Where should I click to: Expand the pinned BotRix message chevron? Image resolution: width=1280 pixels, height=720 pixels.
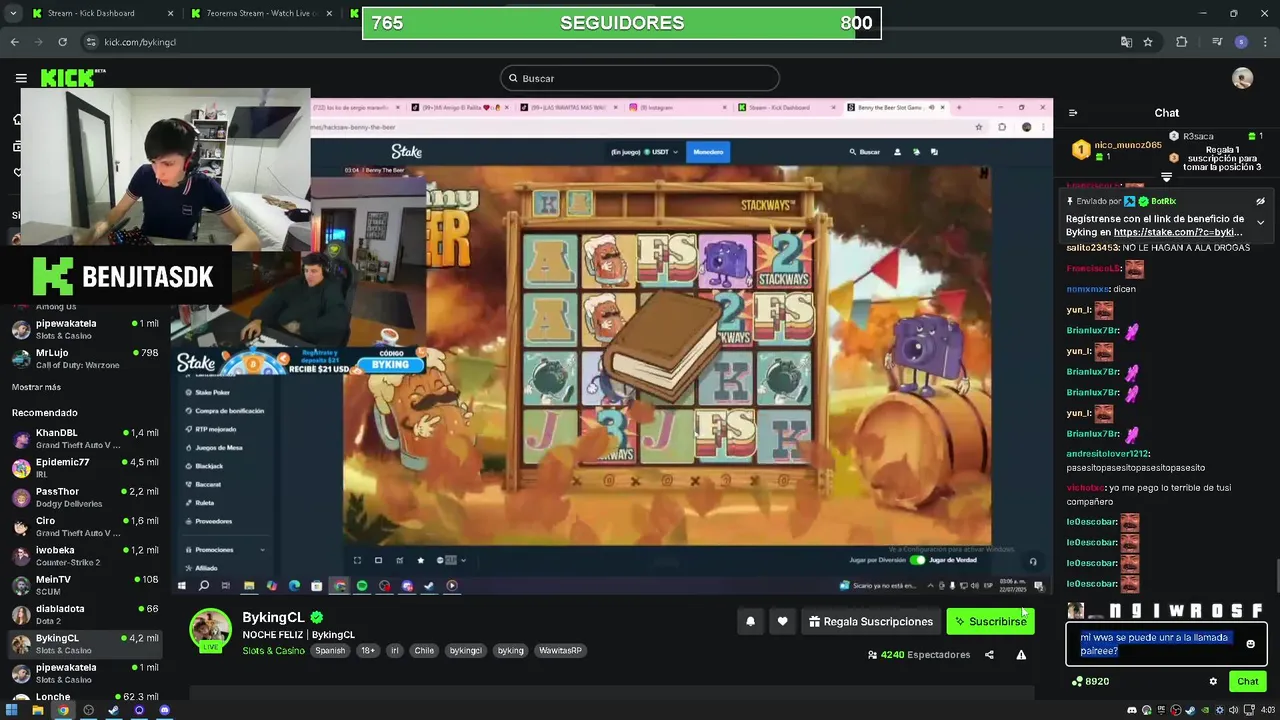pos(1260,222)
